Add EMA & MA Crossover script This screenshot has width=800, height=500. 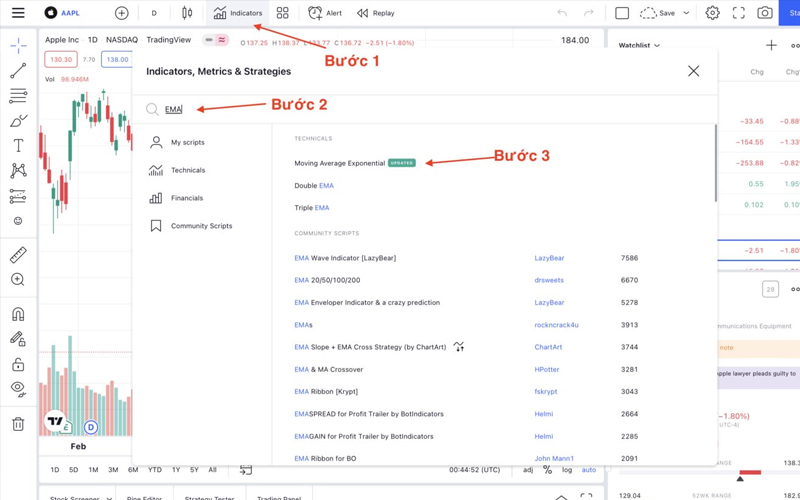(329, 369)
